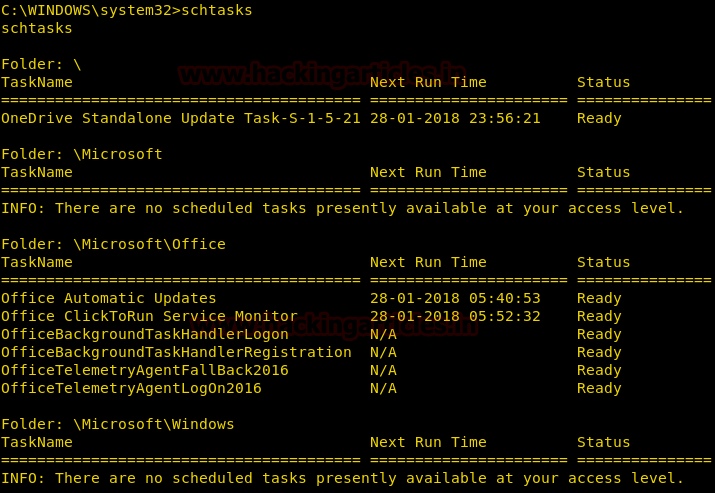Select 'OfficeTelemetryAgentFallBack2016' task name
The height and width of the screenshot is (493, 715).
[x=145, y=370]
